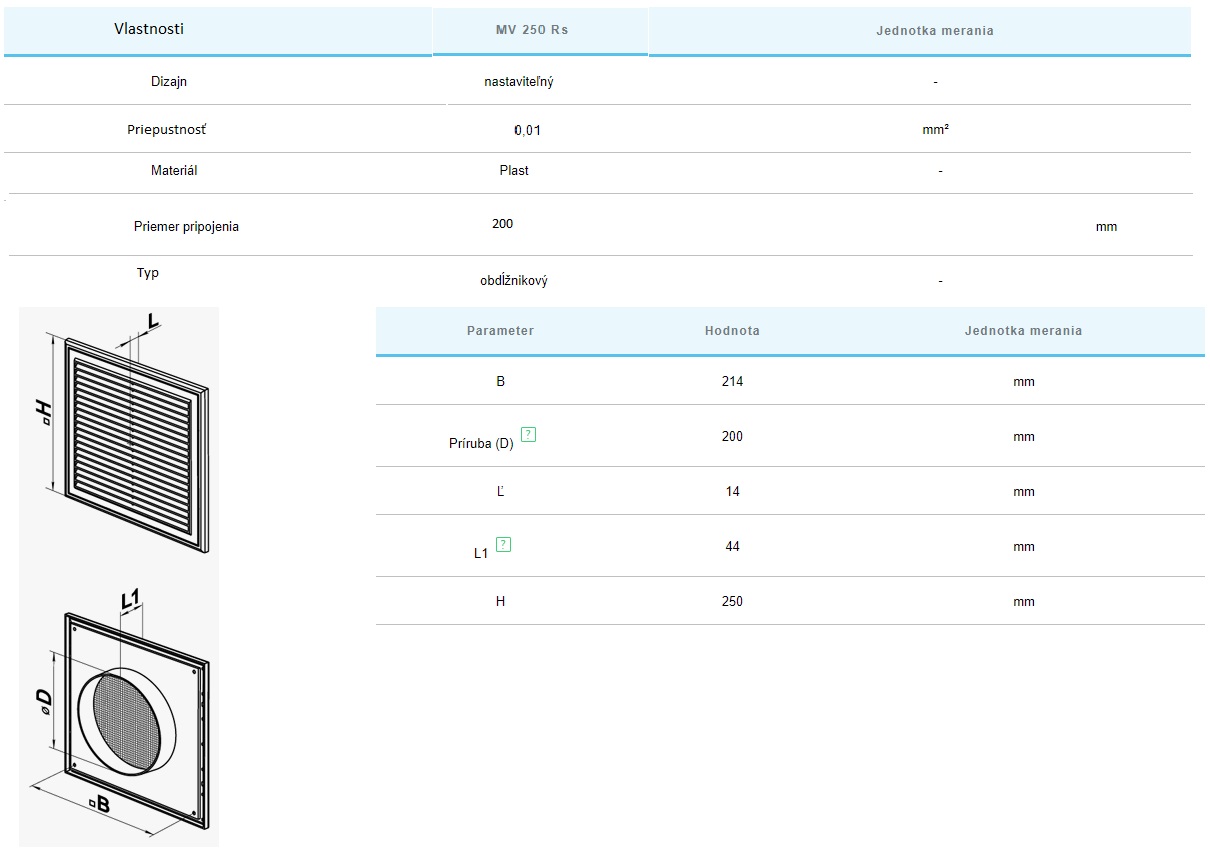The width and height of the screenshot is (1210, 864).
Task: Click the L1 parameter label
Action: [481, 552]
